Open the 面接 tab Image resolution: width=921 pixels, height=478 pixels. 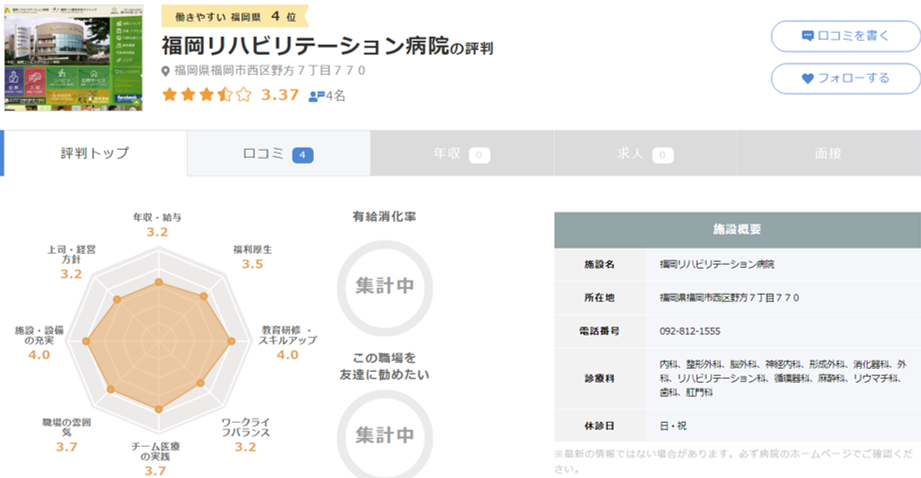[828, 153]
